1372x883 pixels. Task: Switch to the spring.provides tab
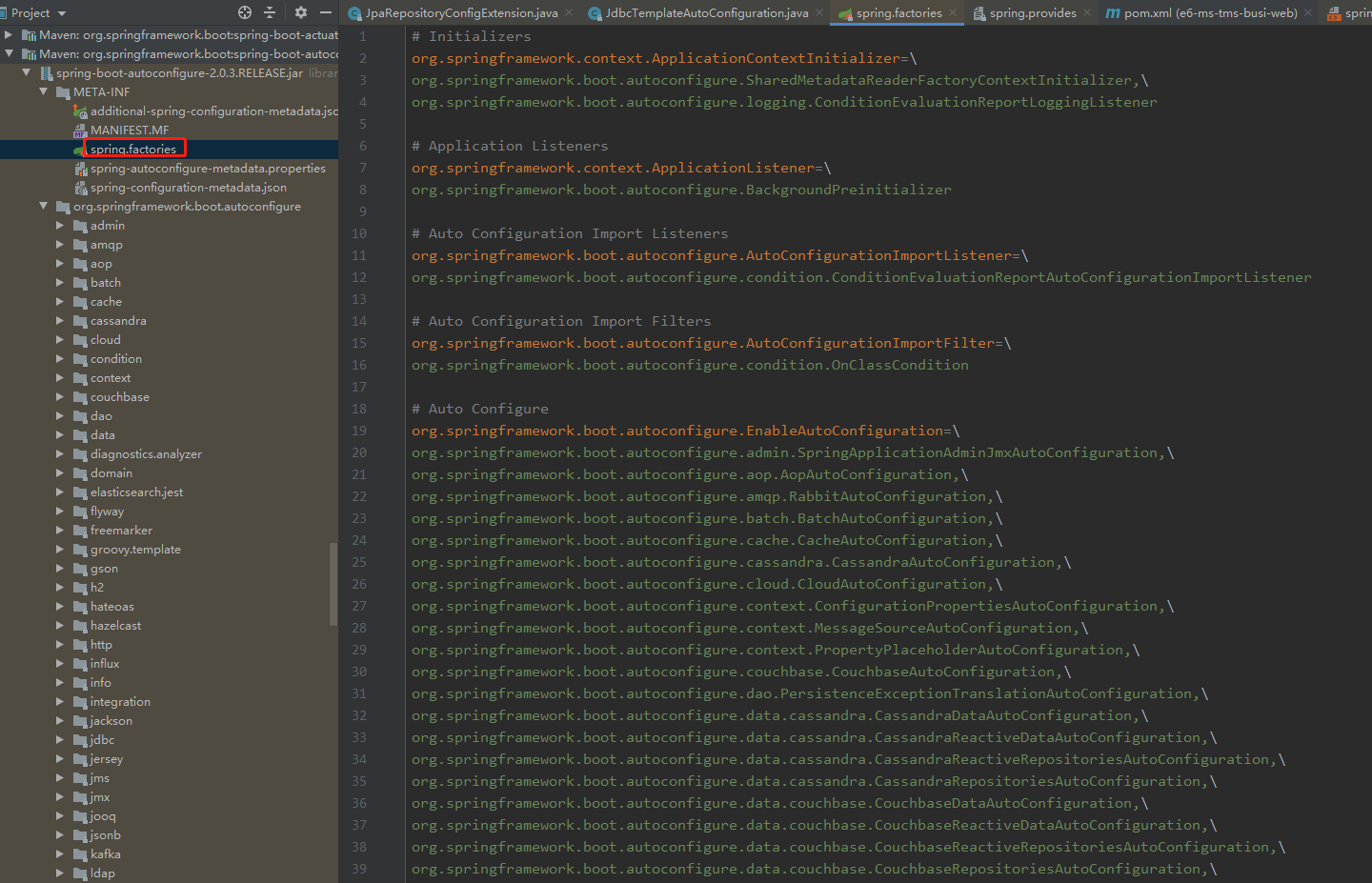pos(1032,13)
